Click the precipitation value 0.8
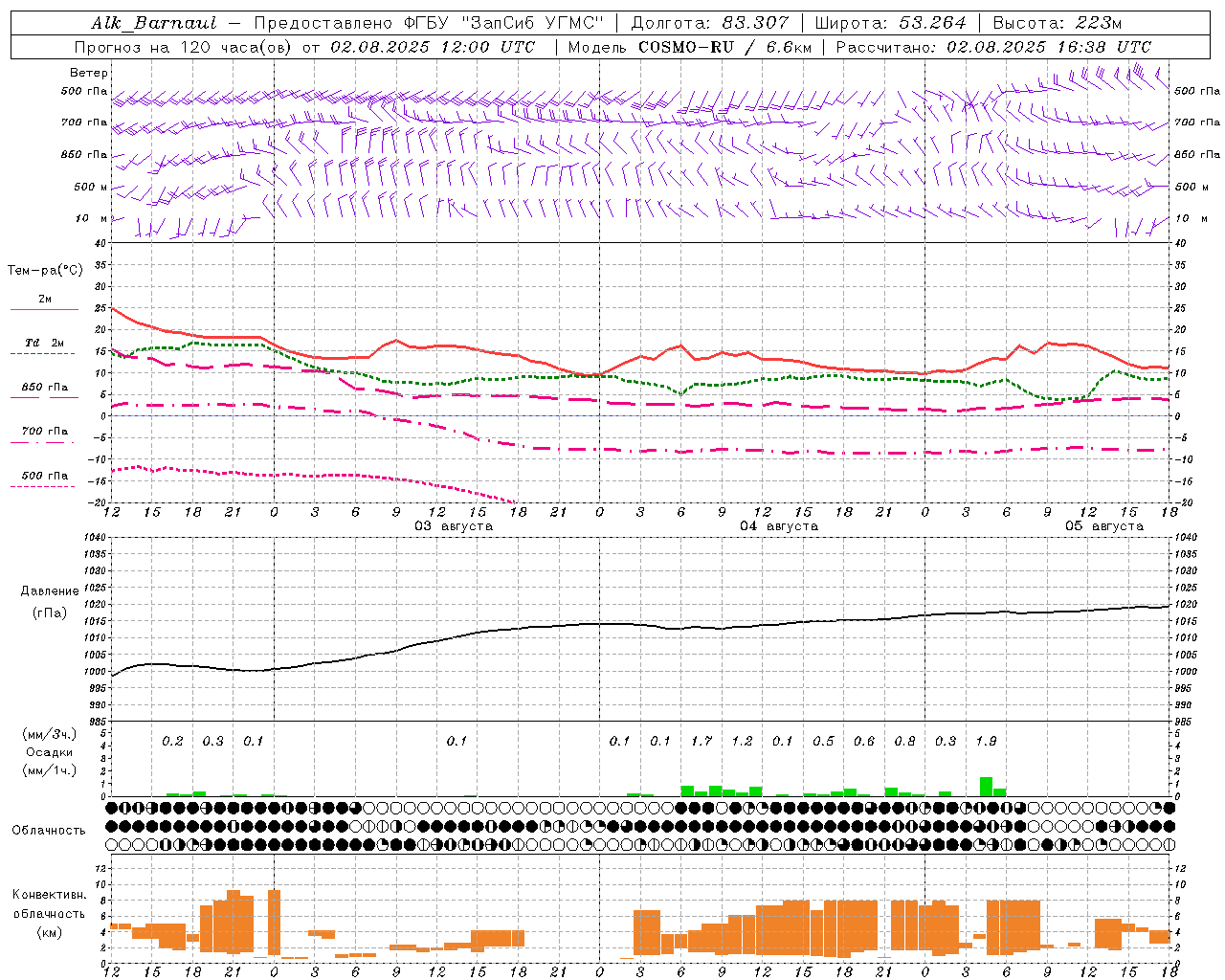The width and height of the screenshot is (1225, 980). click(904, 741)
